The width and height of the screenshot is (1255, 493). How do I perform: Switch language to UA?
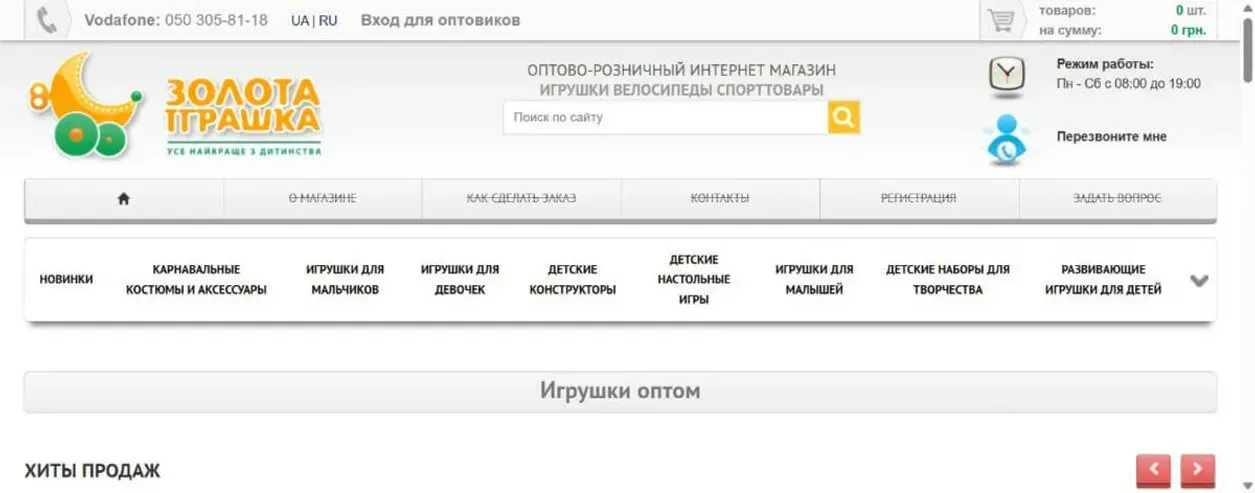pyautogui.click(x=300, y=20)
